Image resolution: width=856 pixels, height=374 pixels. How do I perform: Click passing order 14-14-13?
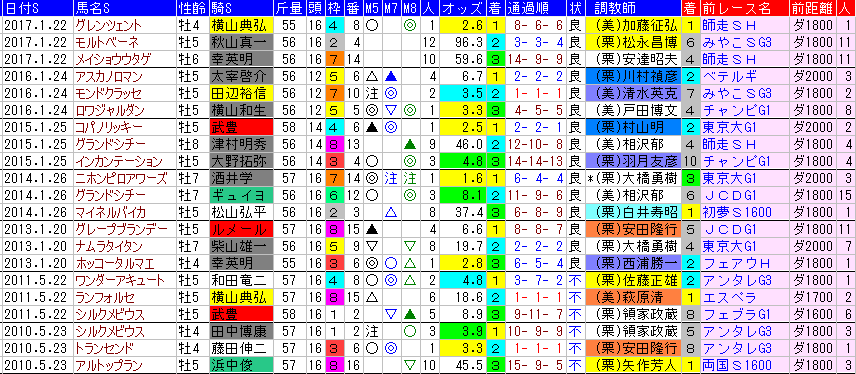click(x=535, y=161)
